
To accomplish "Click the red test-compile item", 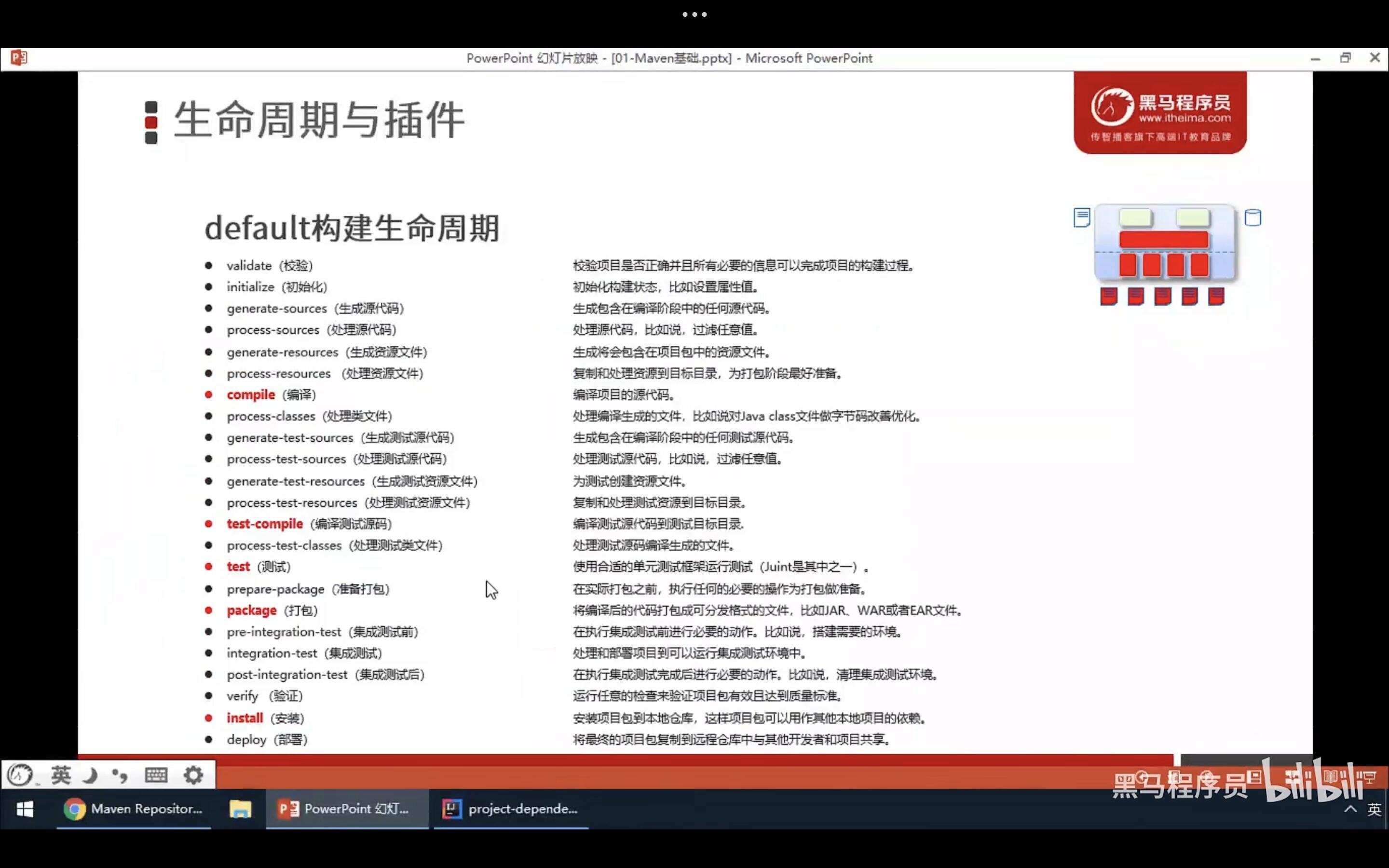I will pos(309,524).
